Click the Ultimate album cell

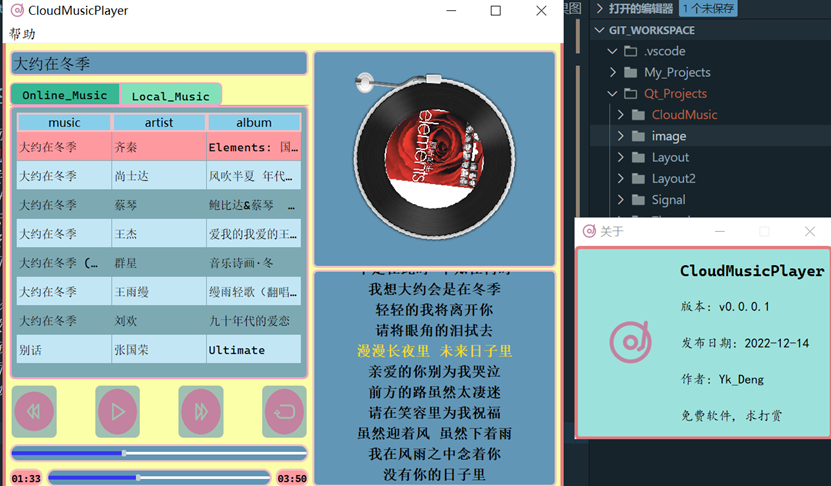[x=254, y=349]
